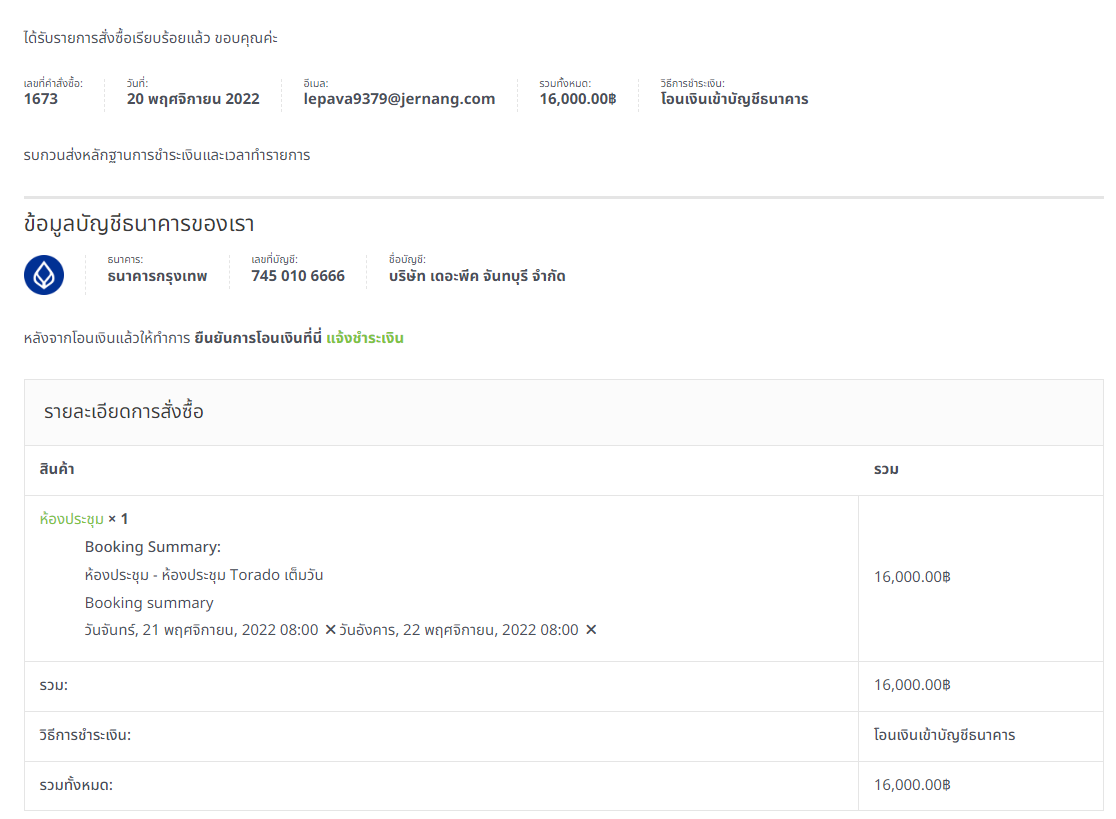Click the ห้องประชุม Torado เต็มวัน booking line

(x=204, y=575)
